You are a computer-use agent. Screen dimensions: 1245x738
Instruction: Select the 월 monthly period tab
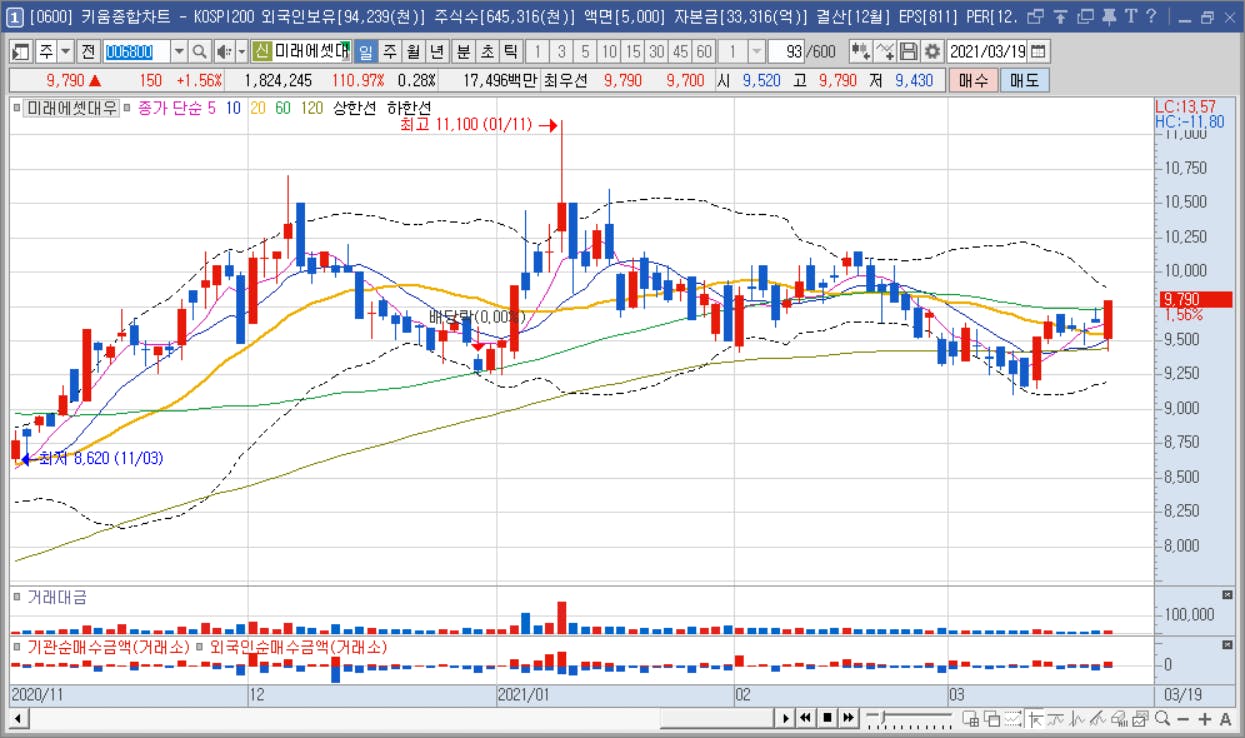(x=412, y=52)
